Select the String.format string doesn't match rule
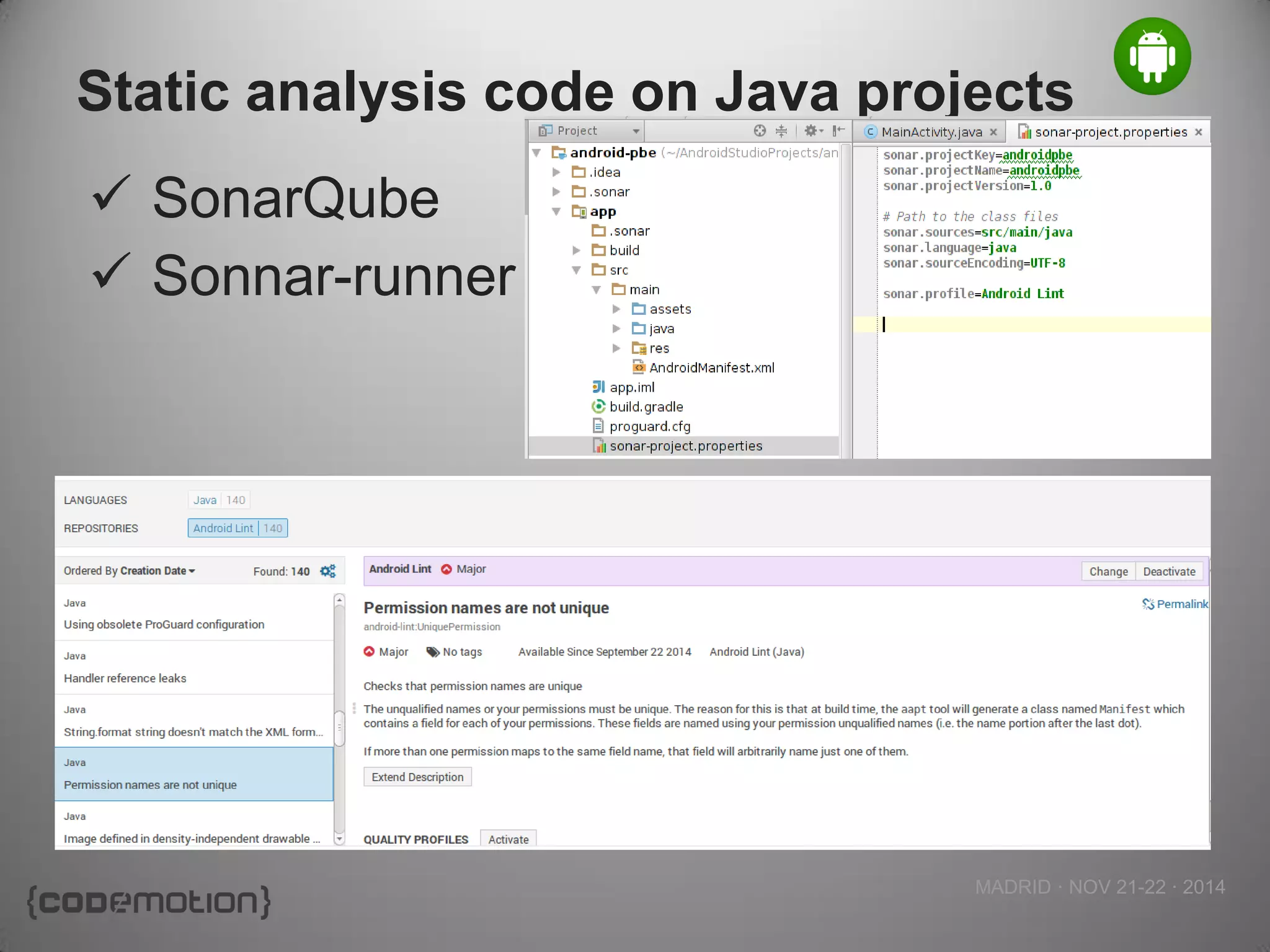 [x=194, y=721]
